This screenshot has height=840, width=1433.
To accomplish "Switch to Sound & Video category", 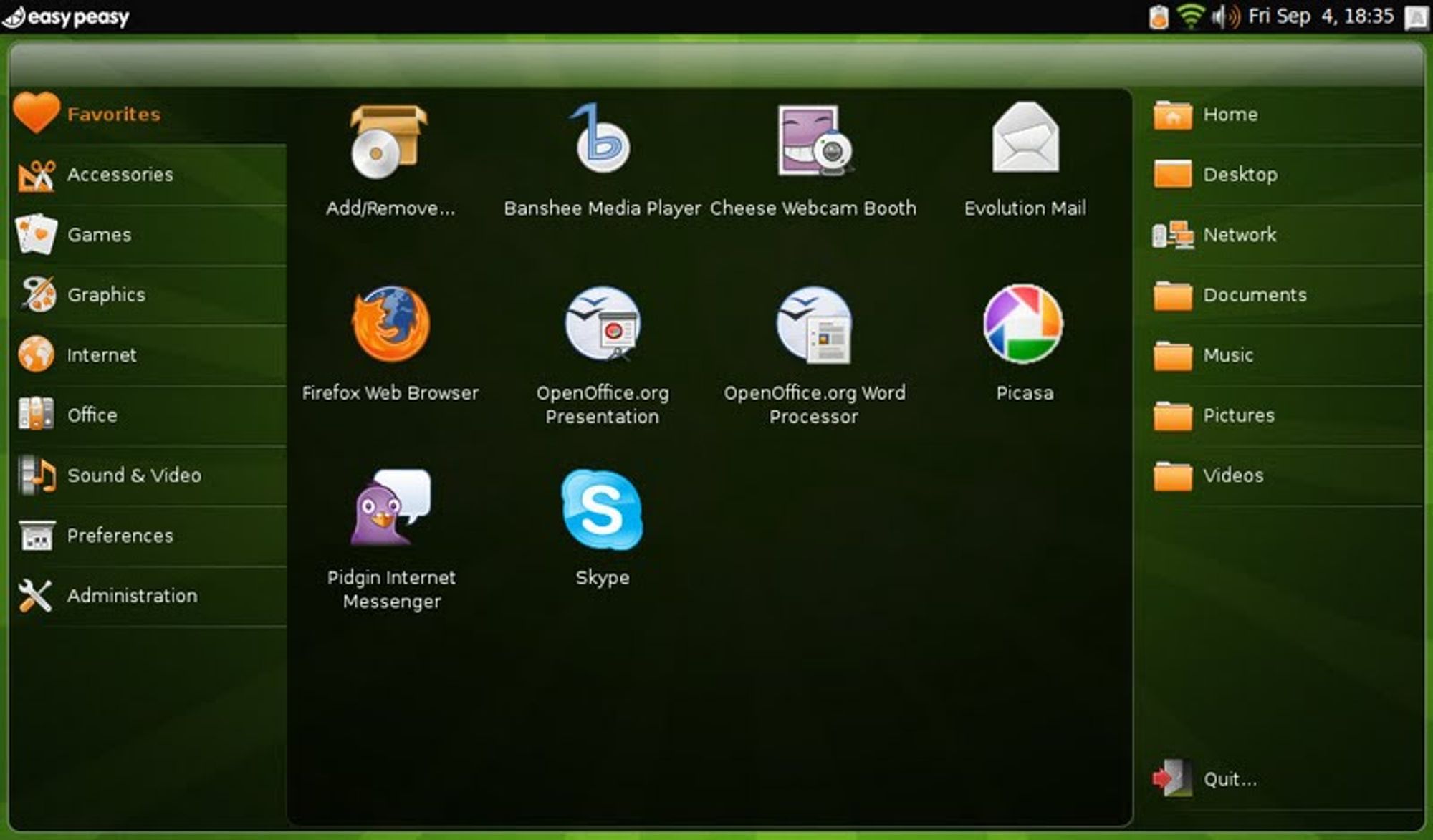I will (x=148, y=475).
